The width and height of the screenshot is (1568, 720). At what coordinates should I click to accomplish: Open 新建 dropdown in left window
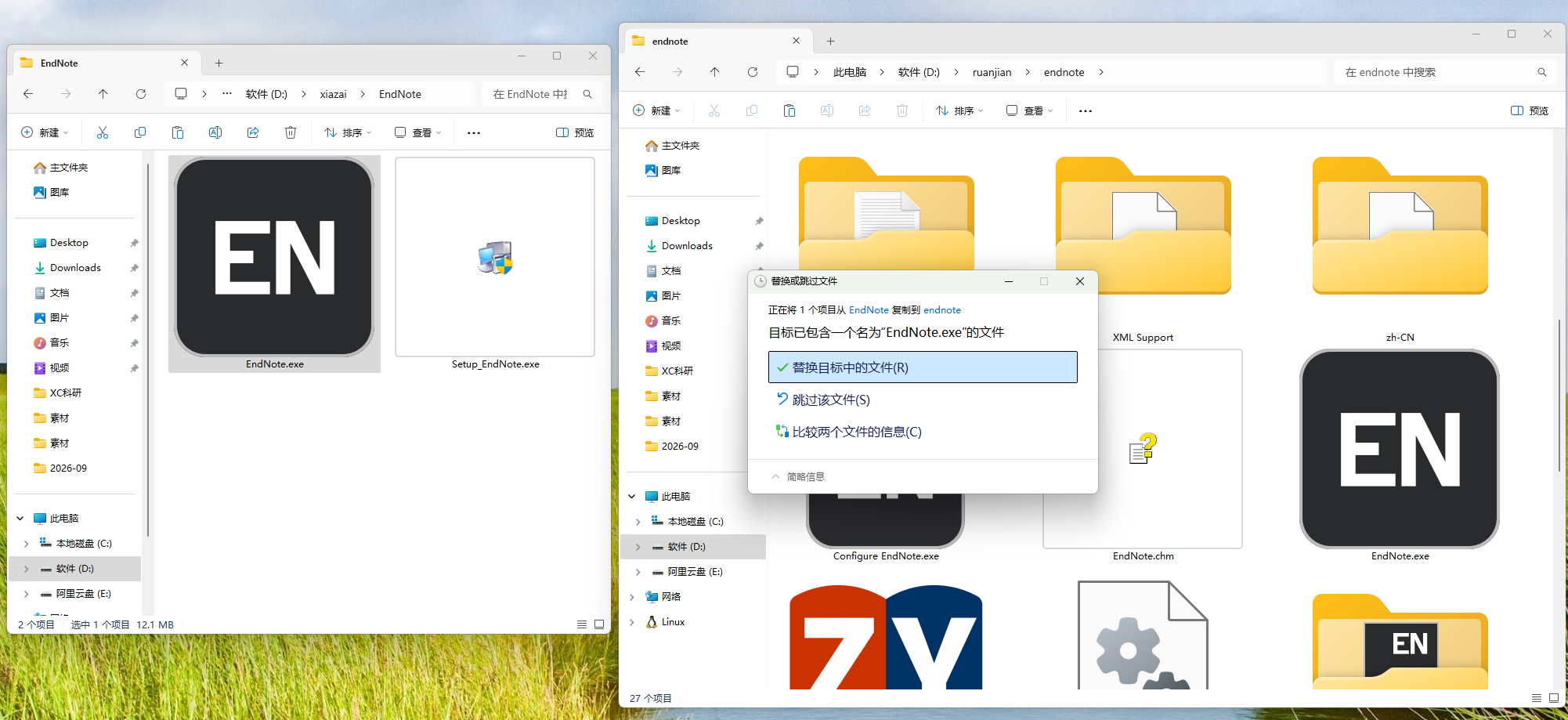(45, 132)
